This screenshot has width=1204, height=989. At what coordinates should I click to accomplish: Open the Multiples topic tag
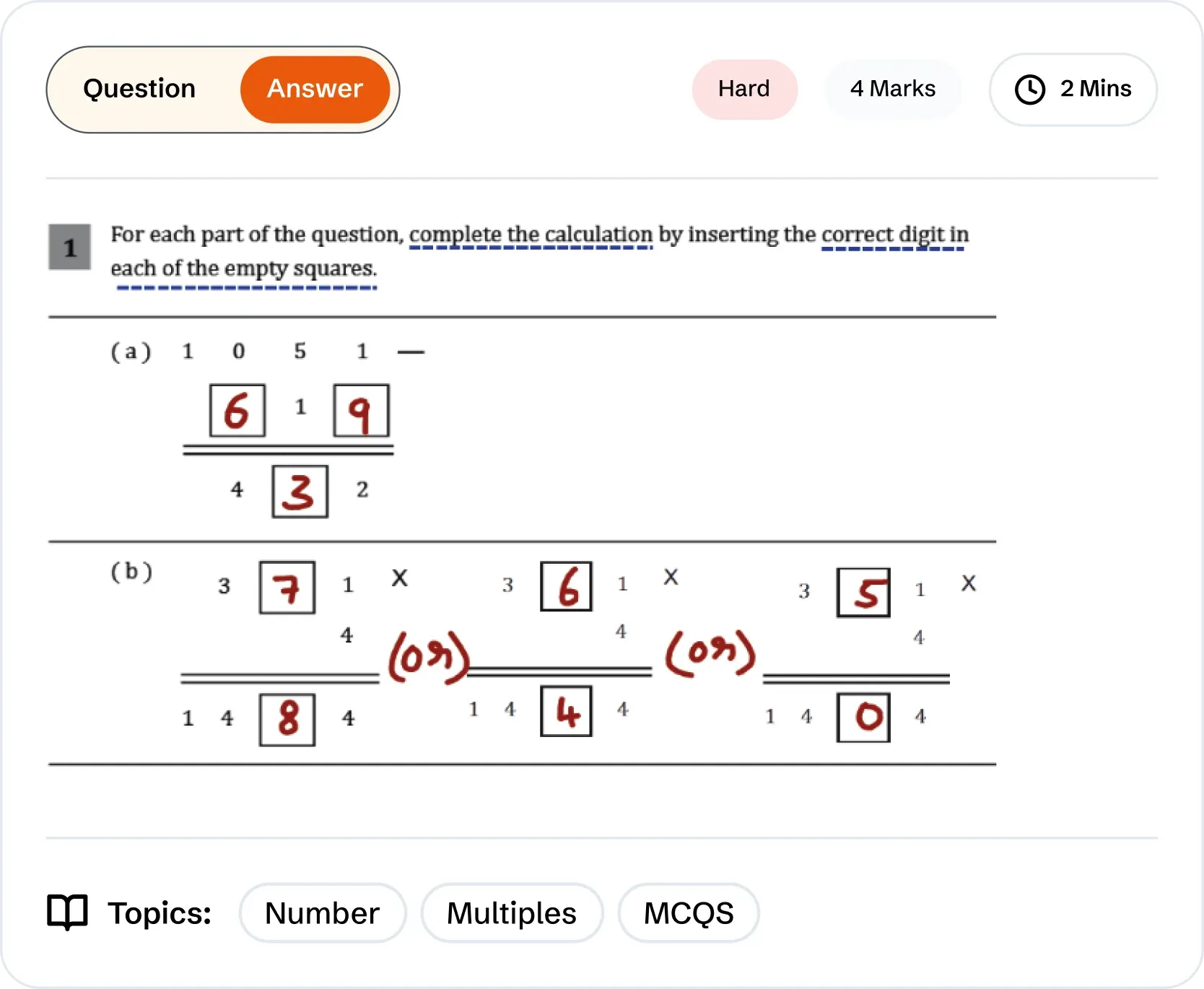click(512, 913)
